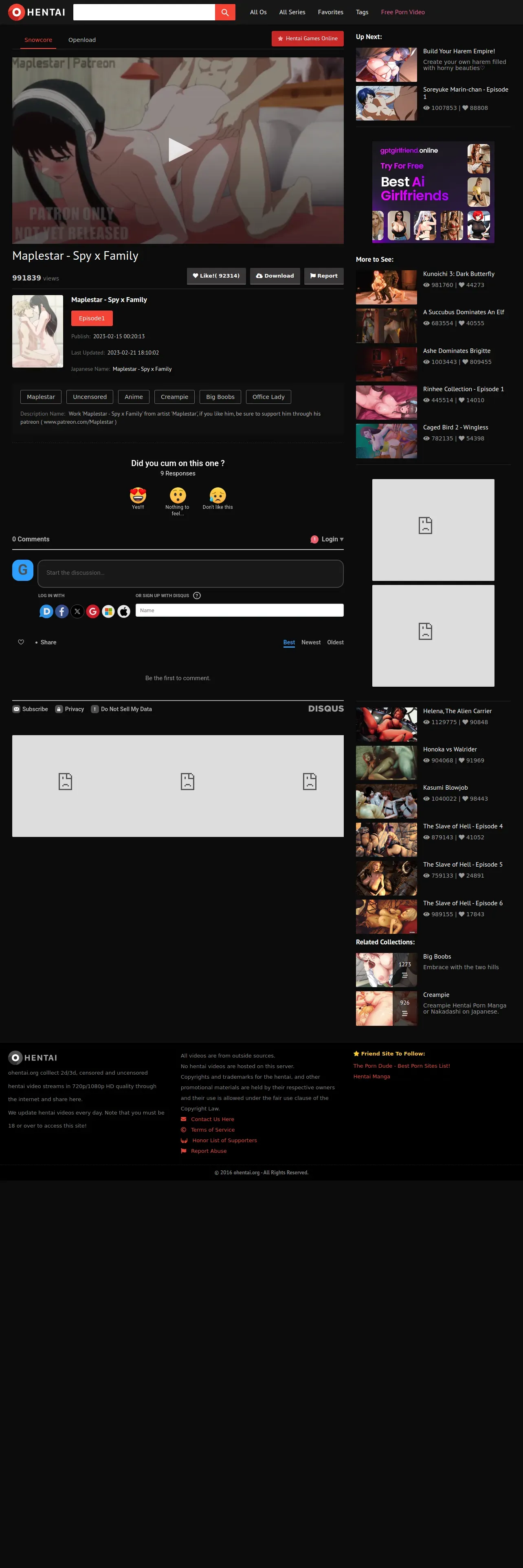Open the 'Terms of Service' footer link
The width and height of the screenshot is (523, 1568).
[213, 1130]
